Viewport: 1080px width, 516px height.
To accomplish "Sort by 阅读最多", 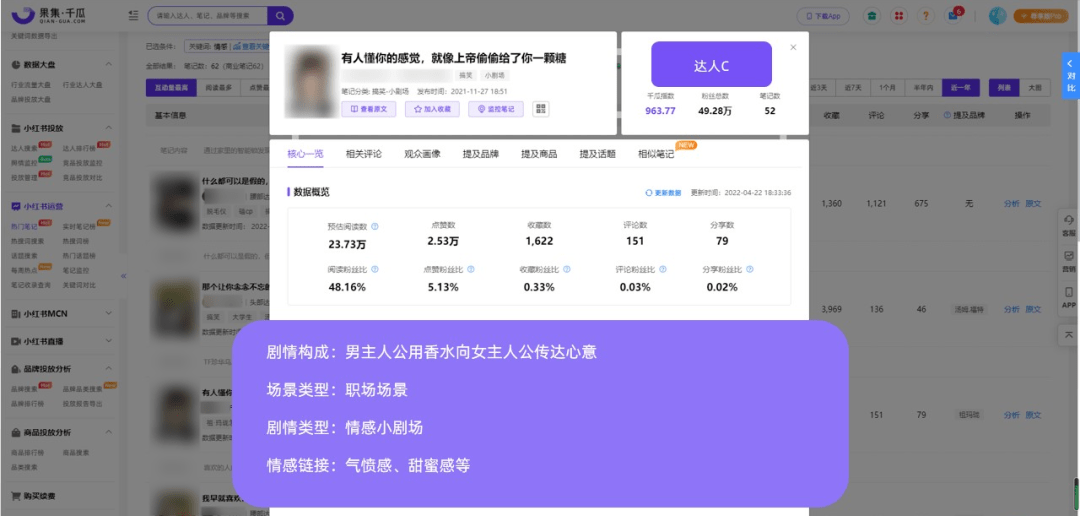I will (218, 87).
